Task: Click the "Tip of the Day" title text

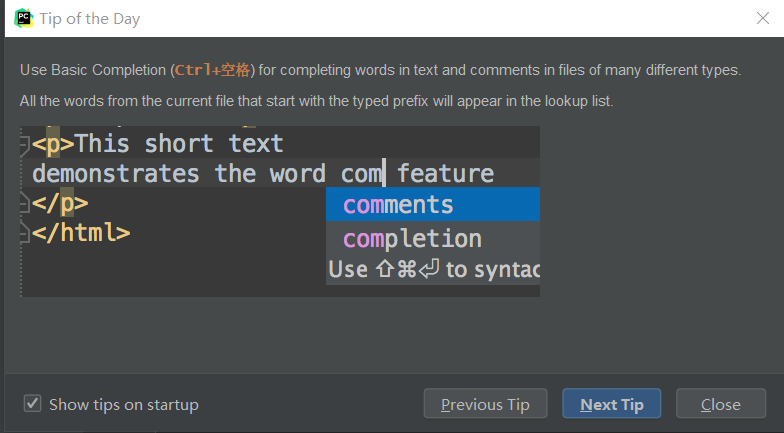Action: coord(90,18)
